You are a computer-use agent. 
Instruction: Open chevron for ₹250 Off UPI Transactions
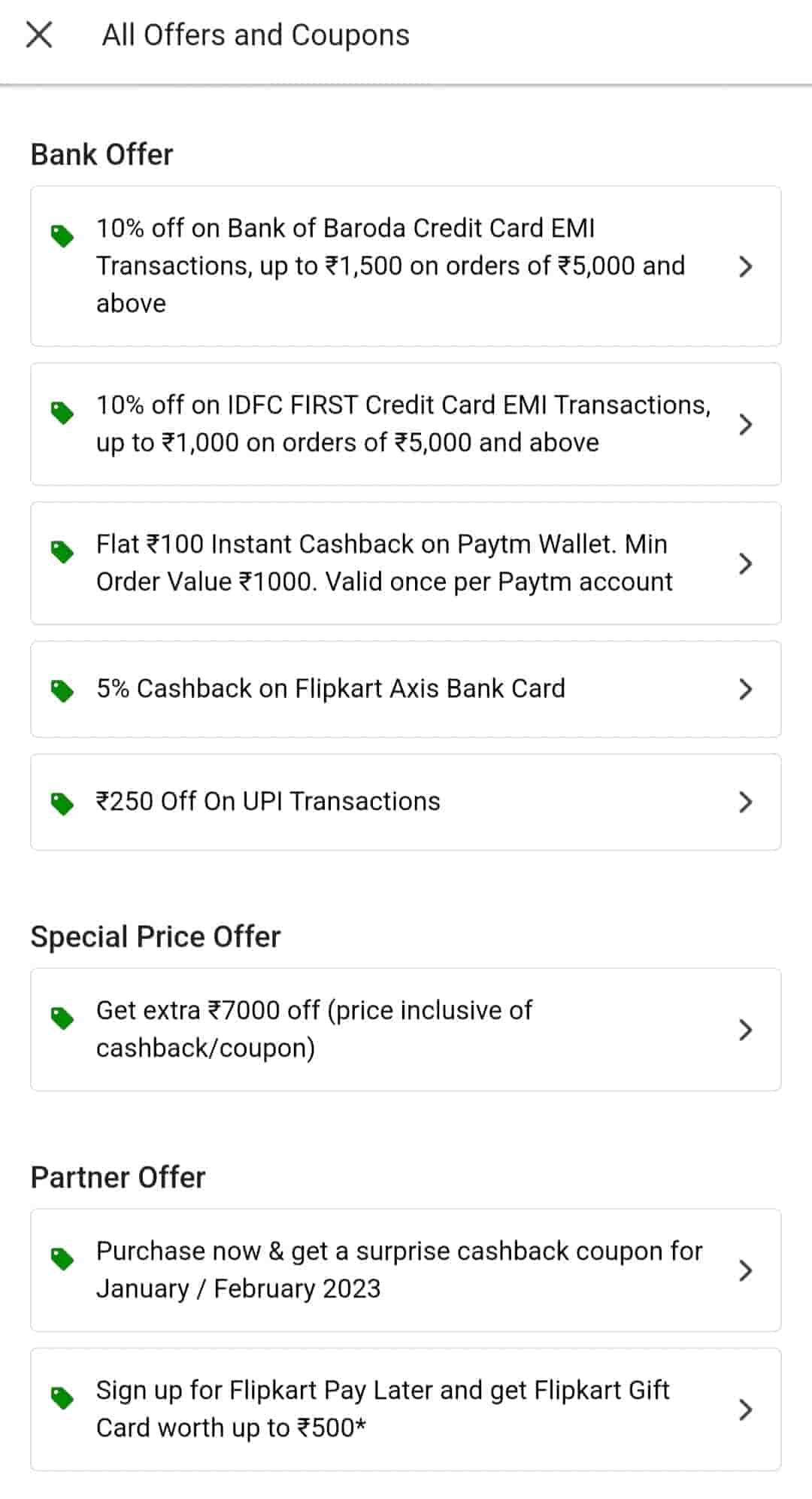[745, 802]
